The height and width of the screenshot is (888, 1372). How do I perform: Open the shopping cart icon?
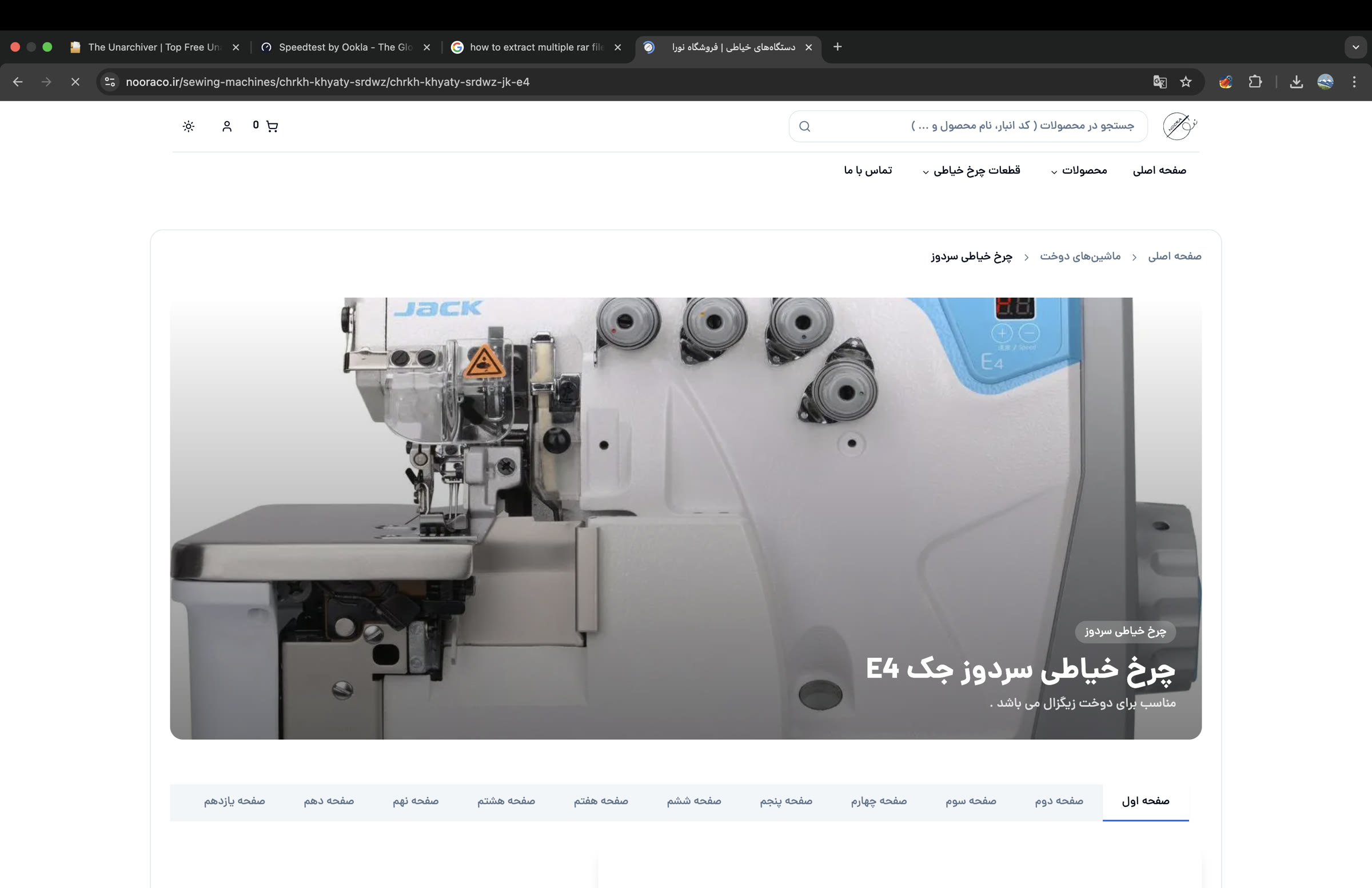(272, 126)
